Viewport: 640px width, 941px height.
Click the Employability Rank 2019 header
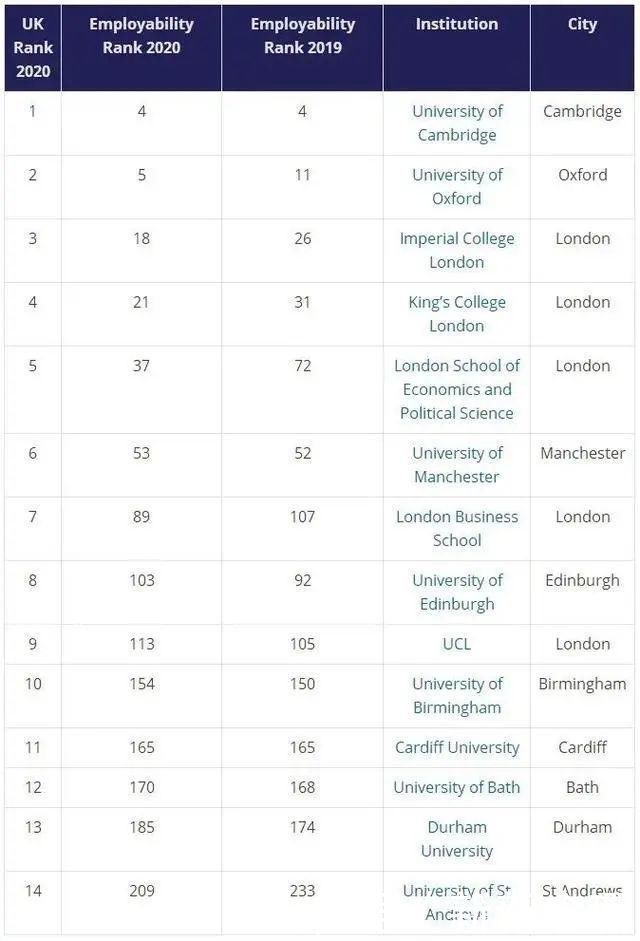302,36
